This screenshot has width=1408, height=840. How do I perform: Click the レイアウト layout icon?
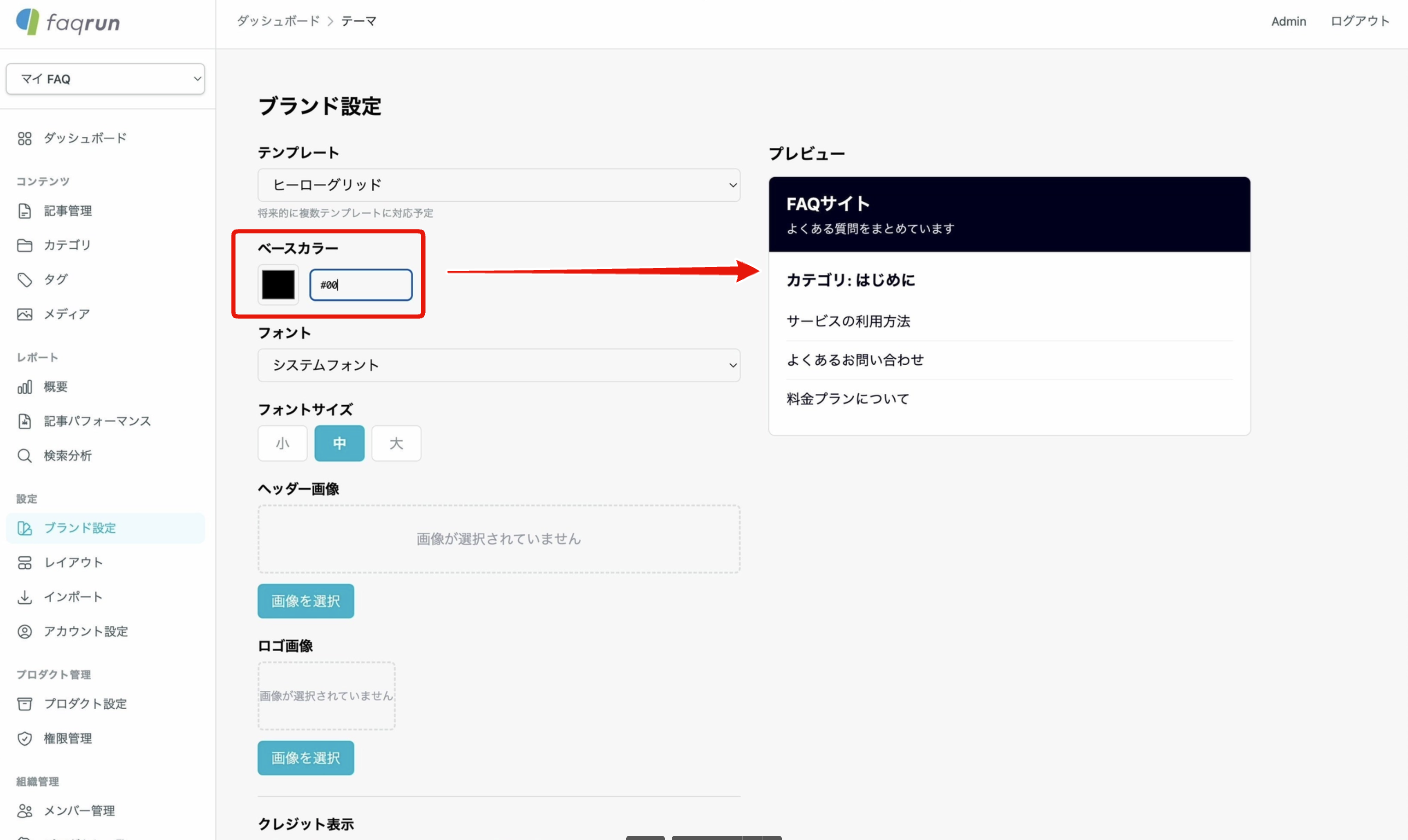[24, 563]
